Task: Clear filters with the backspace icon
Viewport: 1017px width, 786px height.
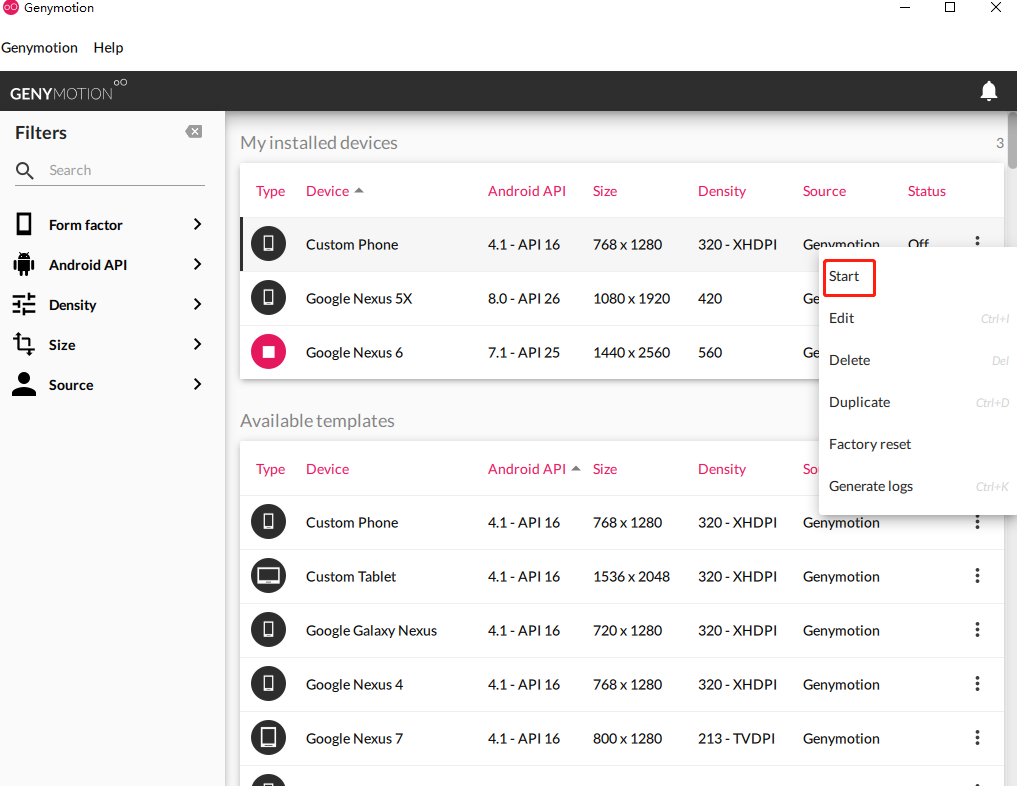Action: tap(193, 132)
